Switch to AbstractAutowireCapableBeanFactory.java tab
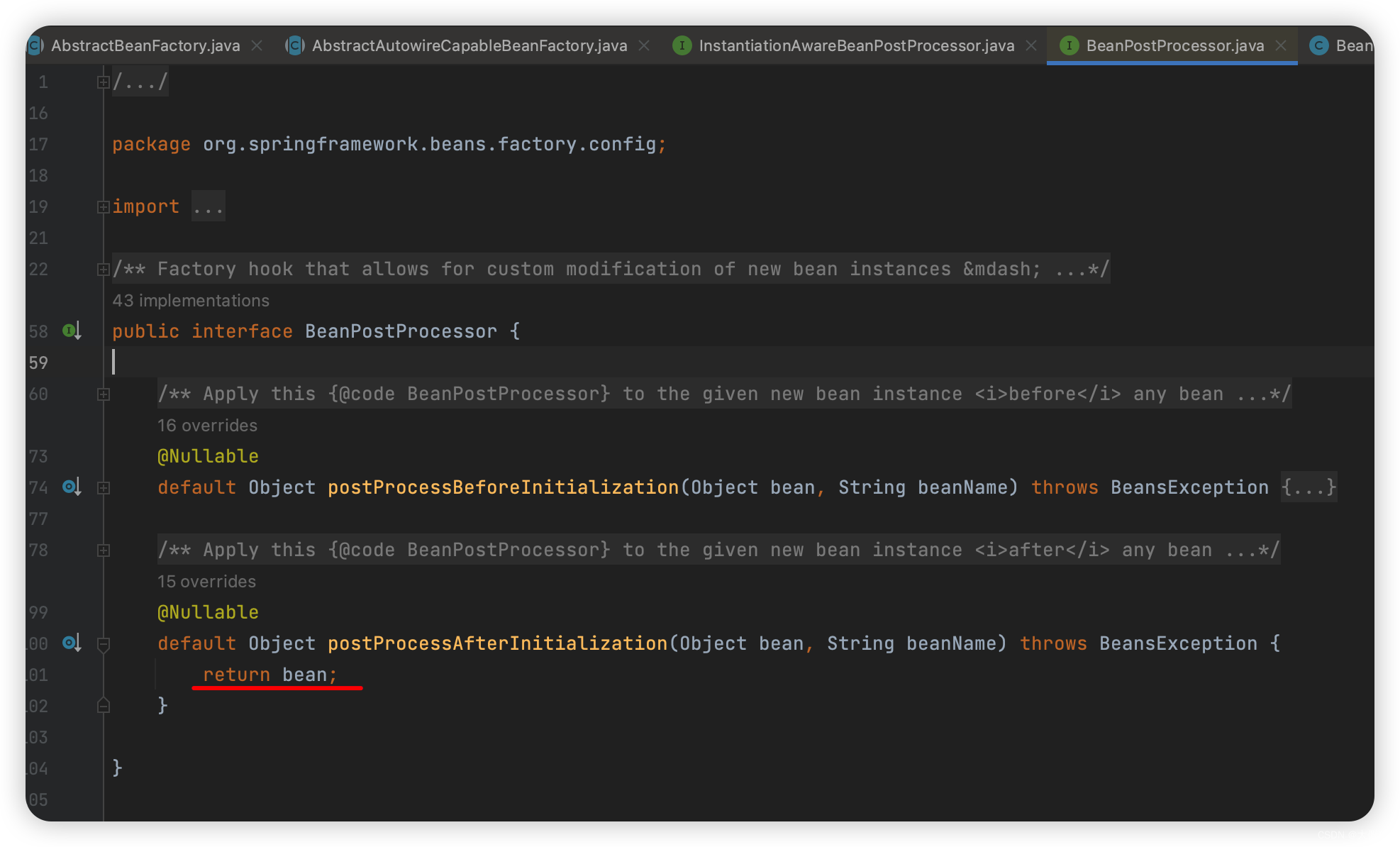Image resolution: width=1400 pixels, height=847 pixels. [x=469, y=45]
